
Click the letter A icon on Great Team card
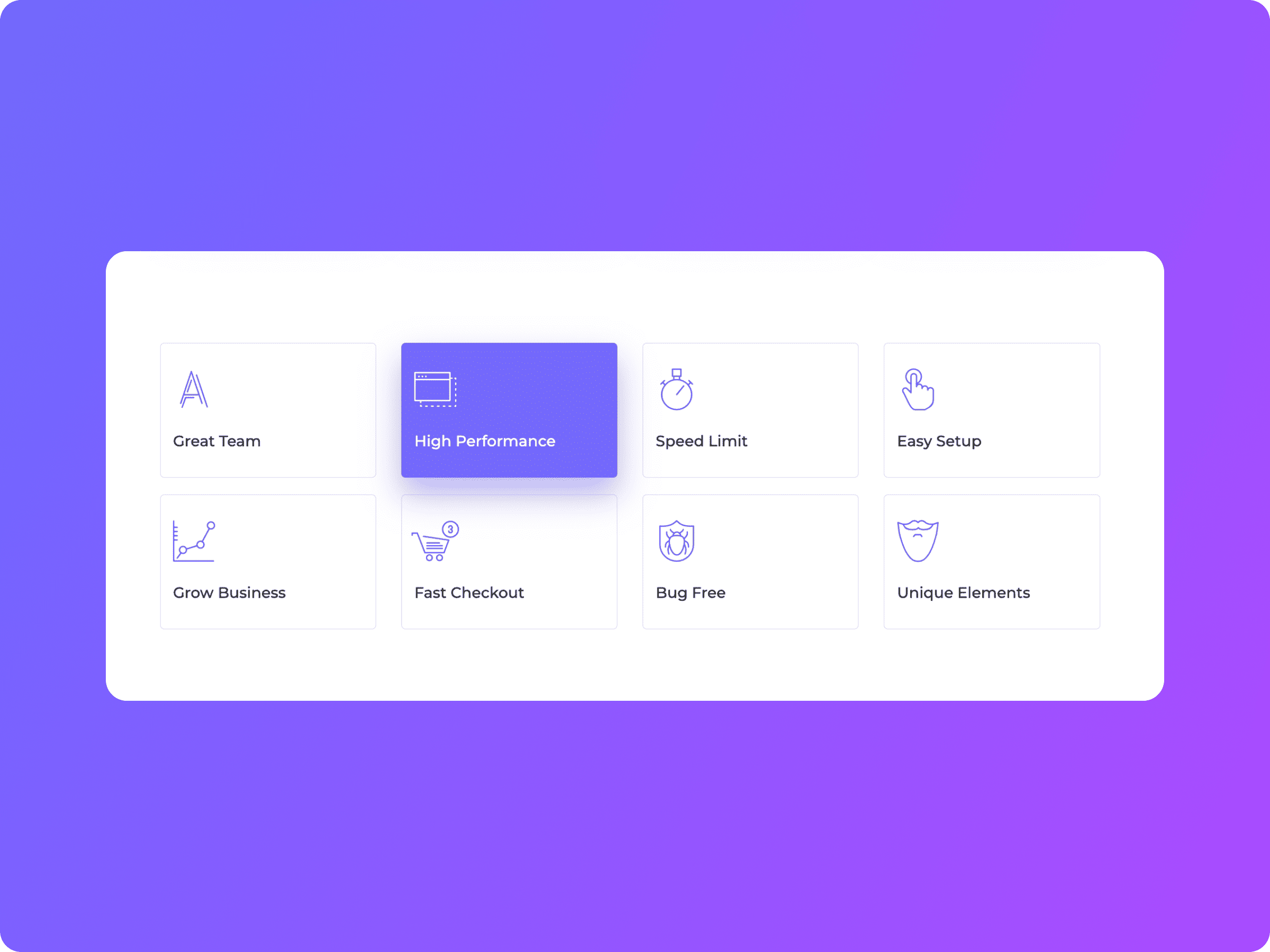pyautogui.click(x=193, y=390)
